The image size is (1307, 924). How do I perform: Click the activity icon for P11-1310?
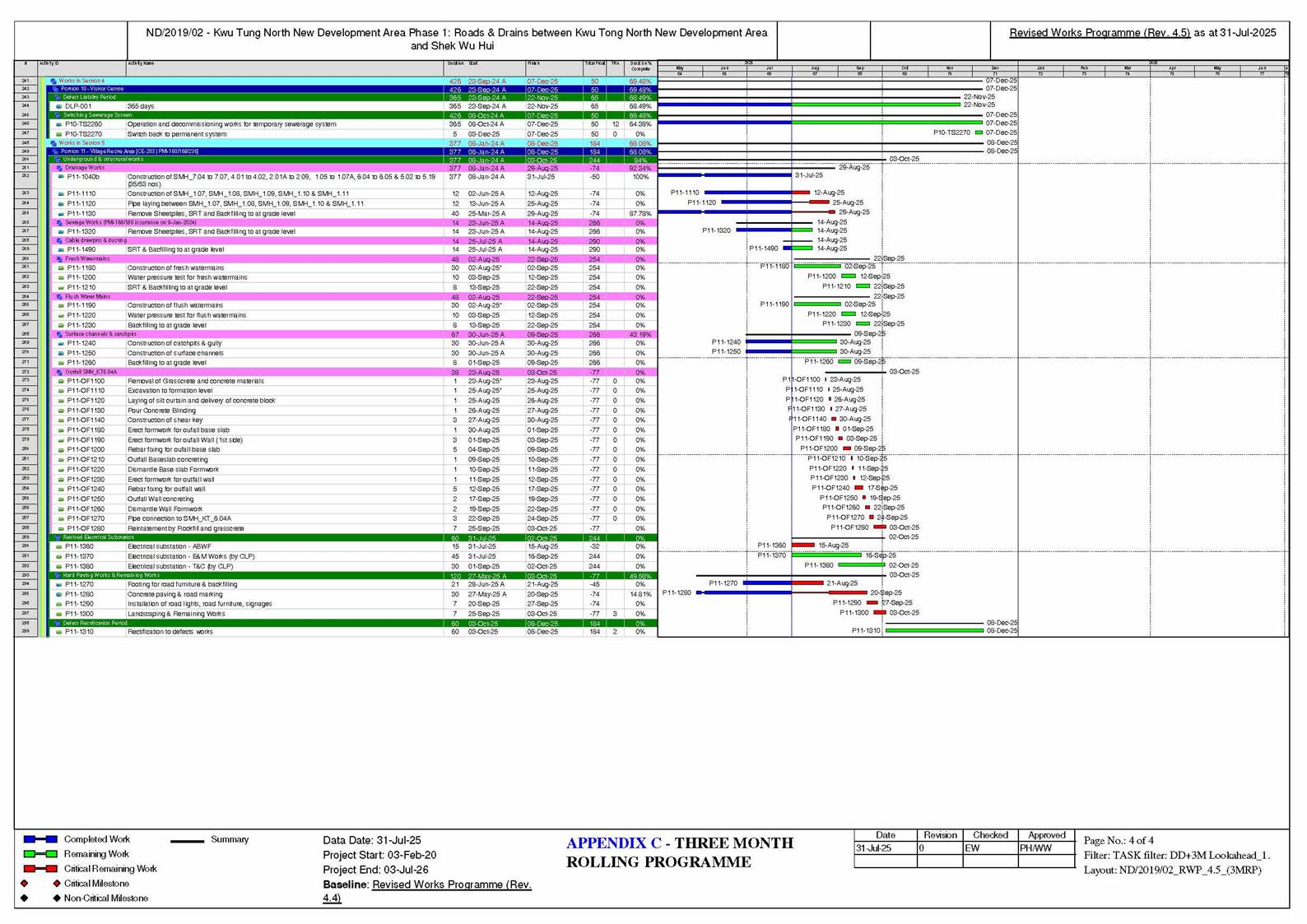point(58,632)
